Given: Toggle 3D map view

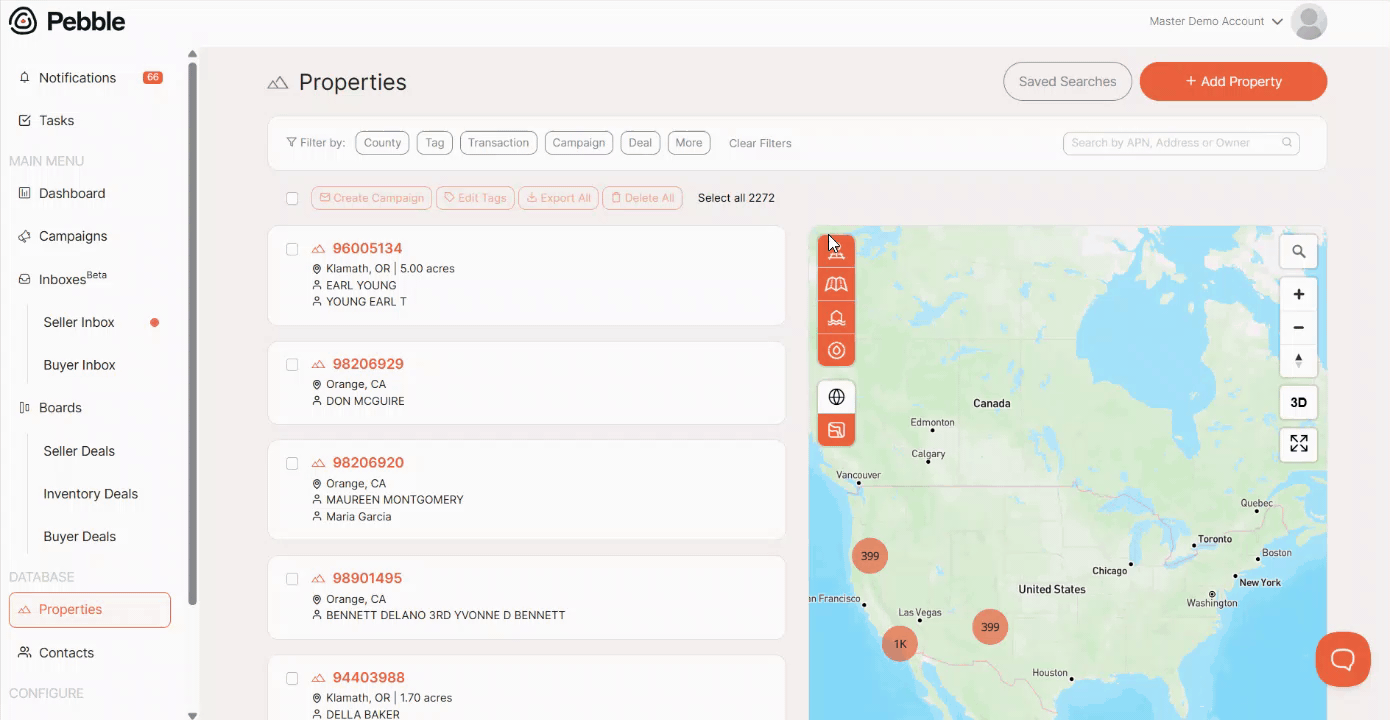Looking at the screenshot, I should coord(1298,402).
